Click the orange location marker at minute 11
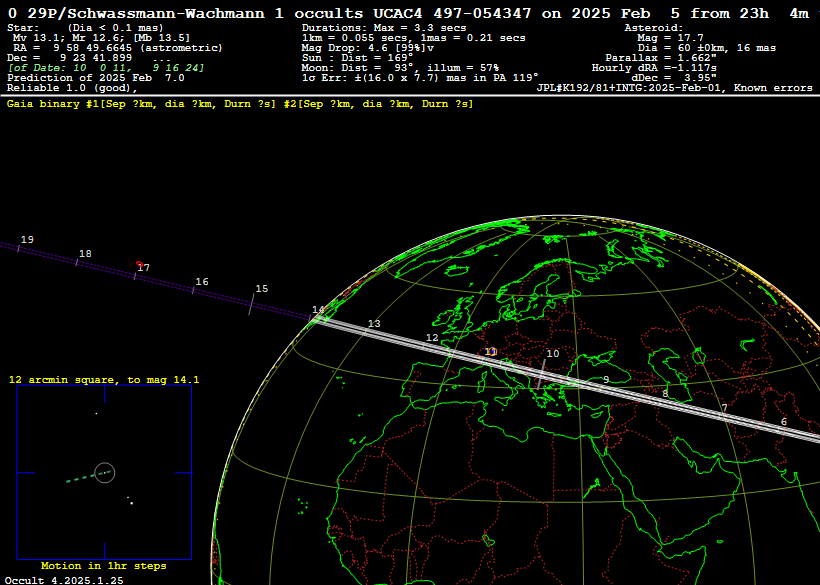This screenshot has height=585, width=820. tap(491, 352)
